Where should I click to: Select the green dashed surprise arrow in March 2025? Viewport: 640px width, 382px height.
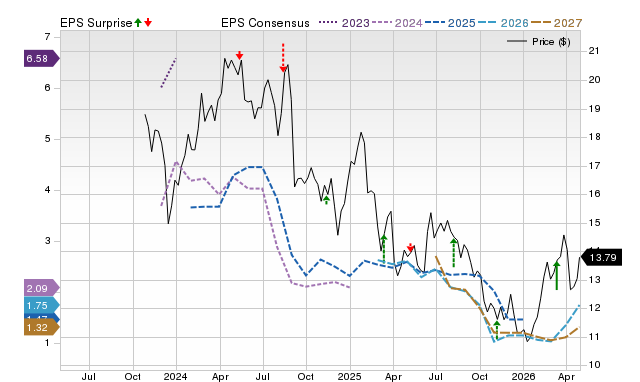384,249
